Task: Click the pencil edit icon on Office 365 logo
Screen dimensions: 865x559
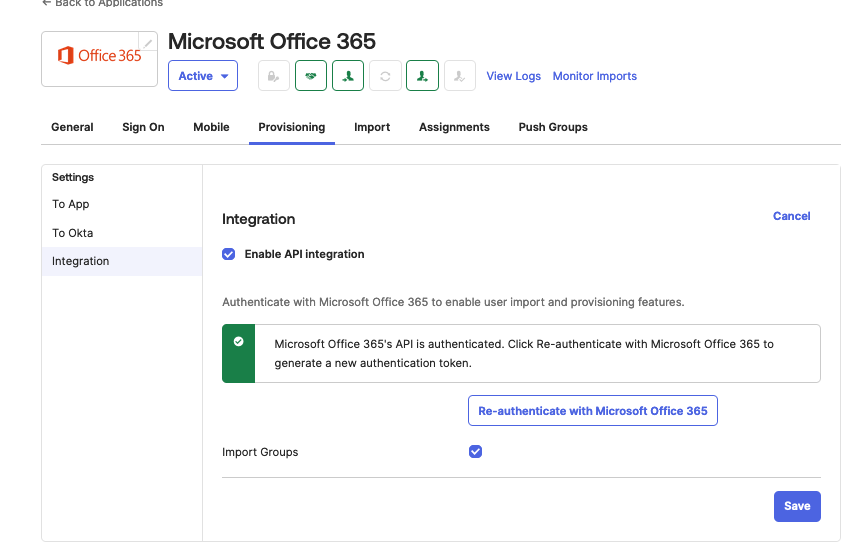Action: point(148,42)
